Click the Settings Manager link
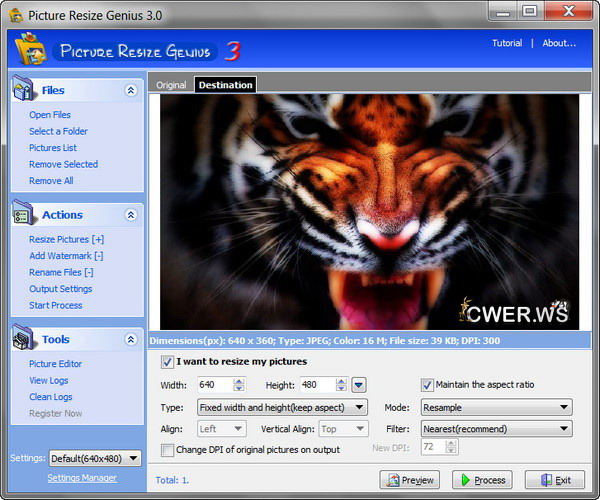Image resolution: width=600 pixels, height=500 pixels. point(82,478)
